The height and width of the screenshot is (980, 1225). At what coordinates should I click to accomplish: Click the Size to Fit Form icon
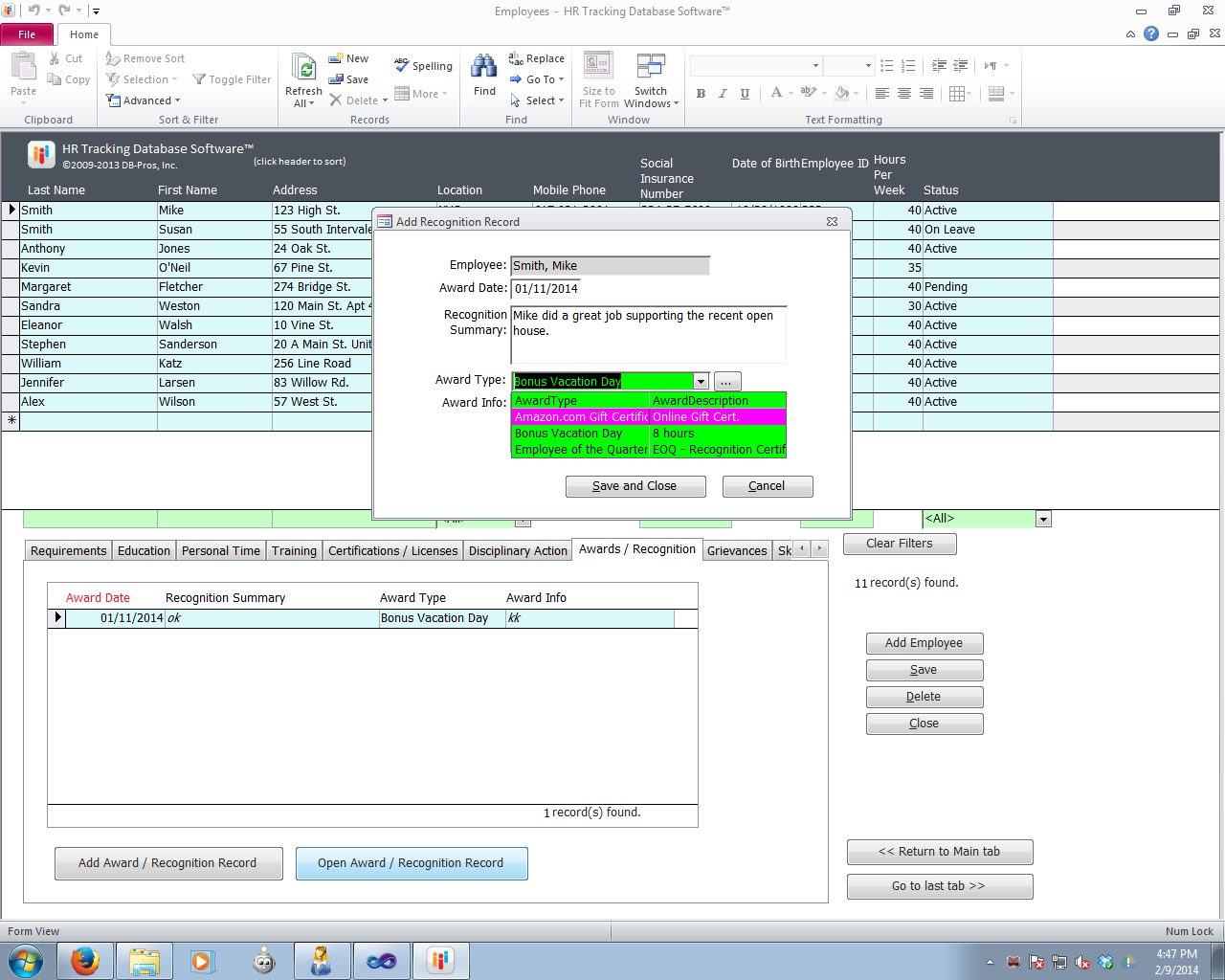599,67
